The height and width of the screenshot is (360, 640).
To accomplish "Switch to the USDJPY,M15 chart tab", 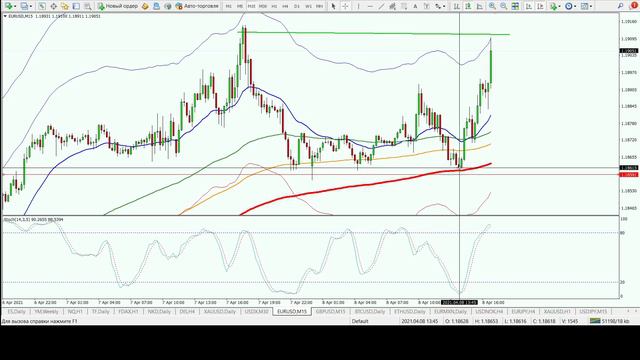I will pos(593,311).
